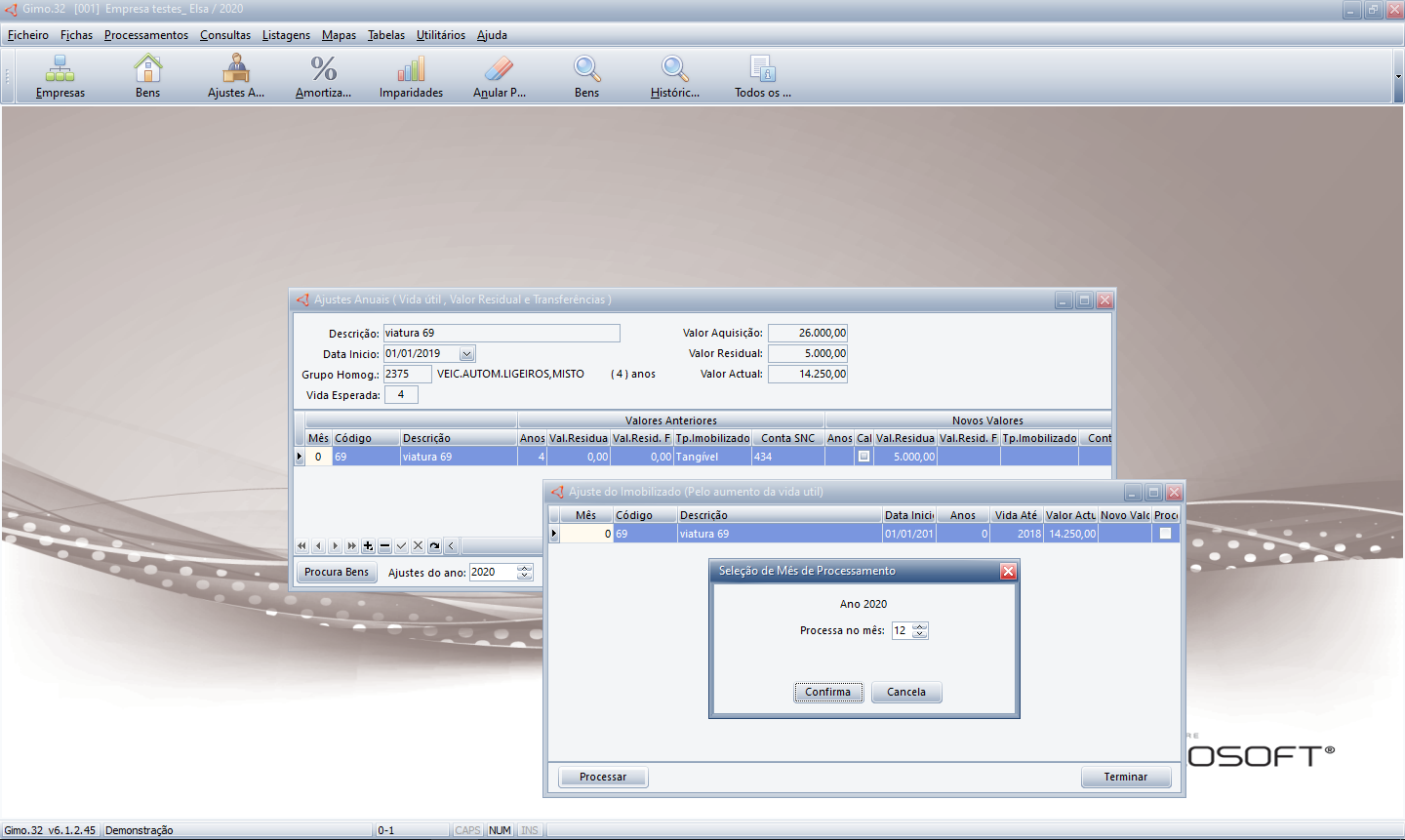Open the Processamentos menu
The height and width of the screenshot is (840, 1405).
tap(146, 35)
